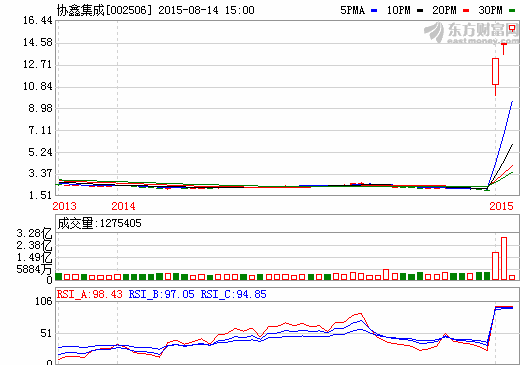The image size is (520, 365).
Task: Click the RSI_A:98.43 indicator label
Action: click(90, 294)
